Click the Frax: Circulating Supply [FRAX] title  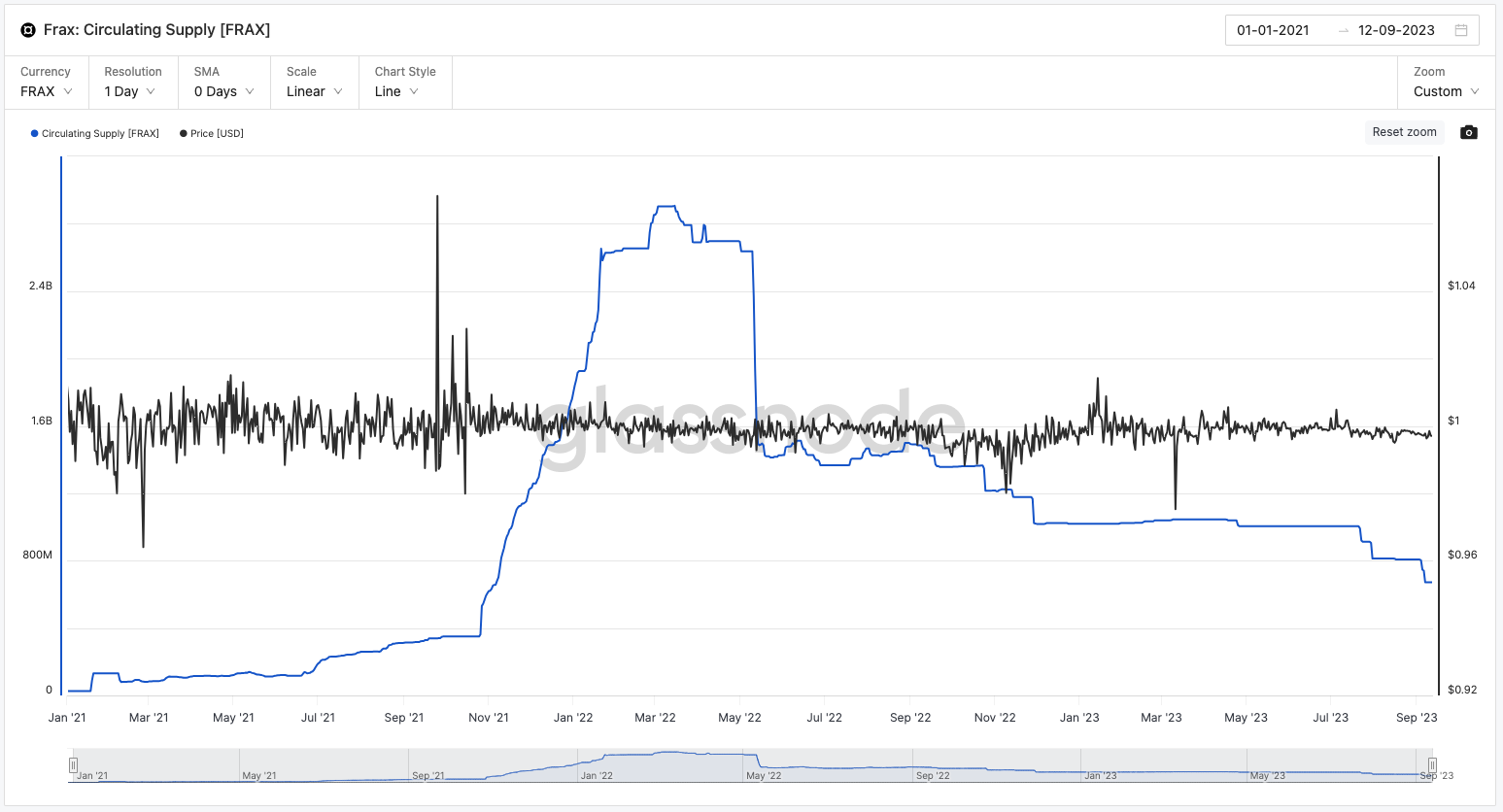coord(156,30)
